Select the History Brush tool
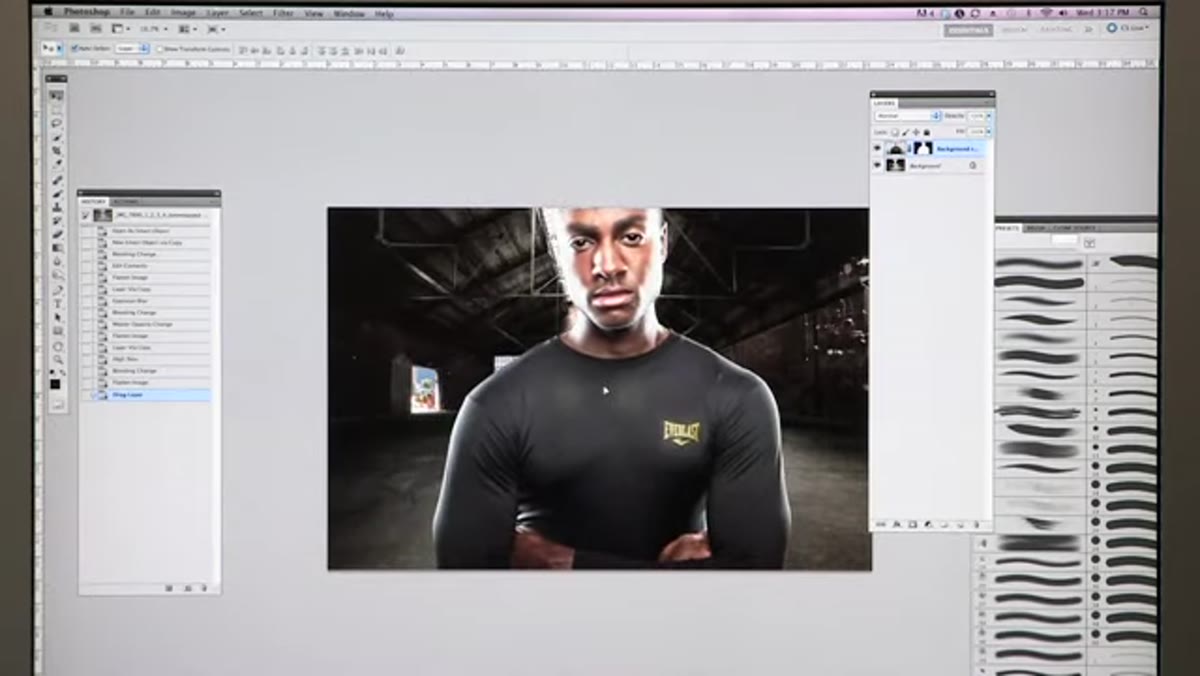Image resolution: width=1200 pixels, height=676 pixels. click(56, 220)
